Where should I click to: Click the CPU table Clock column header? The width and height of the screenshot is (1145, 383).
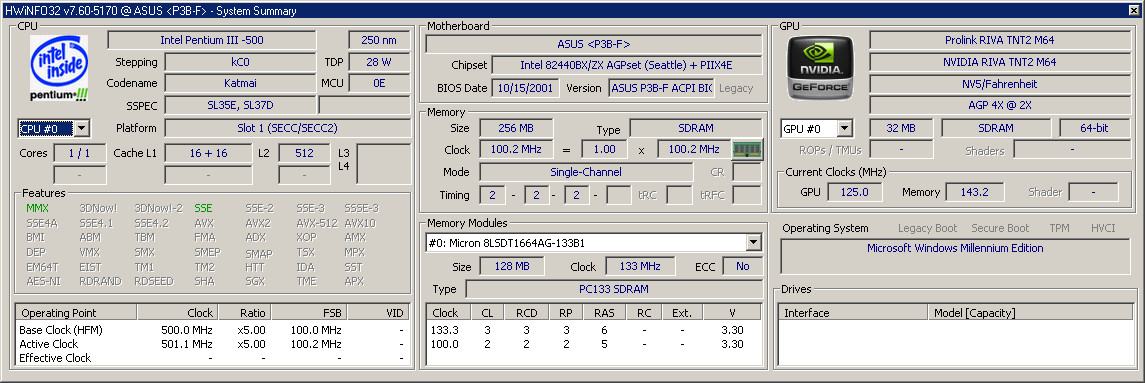coord(177,313)
